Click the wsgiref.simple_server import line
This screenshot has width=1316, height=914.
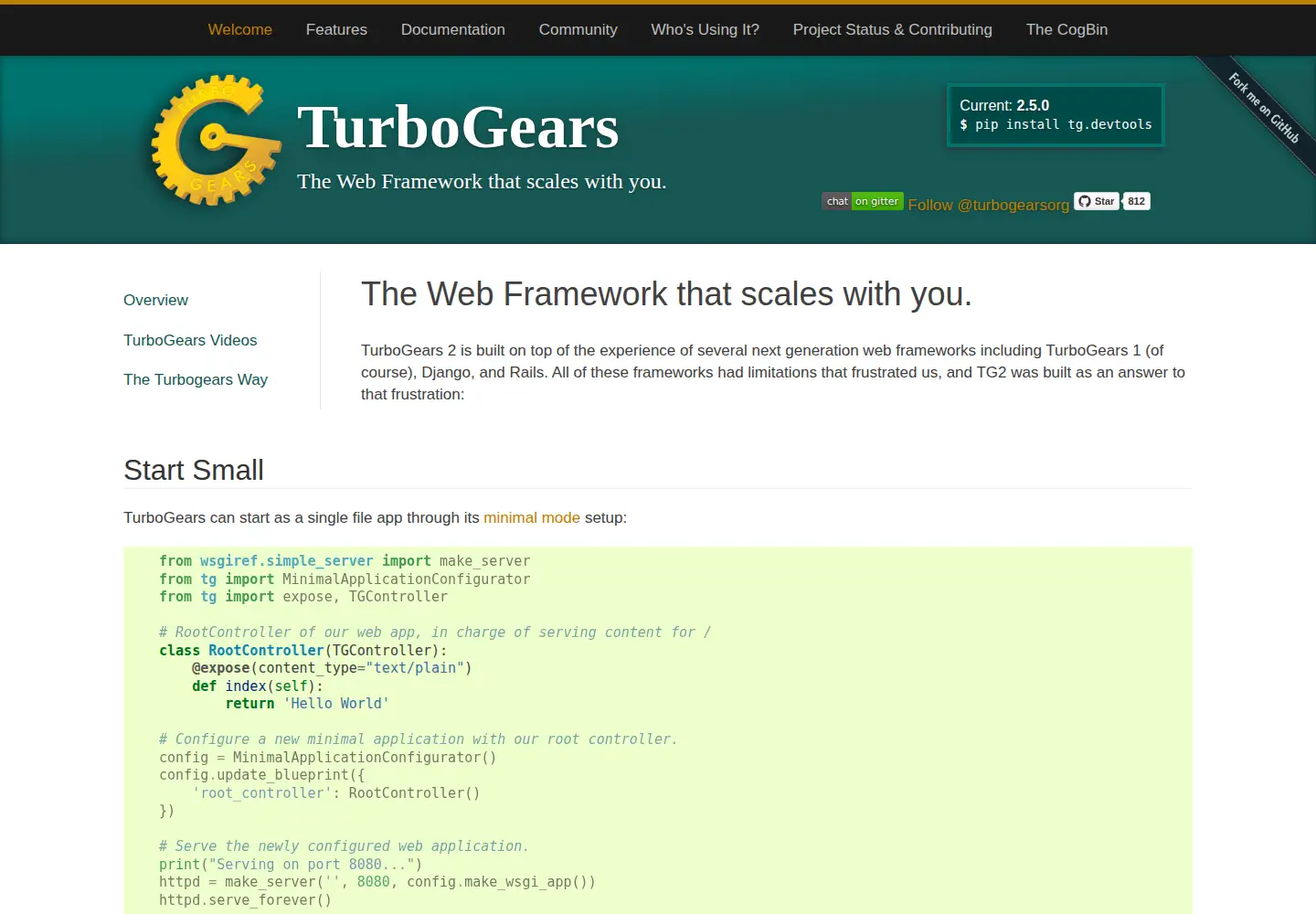(x=345, y=561)
